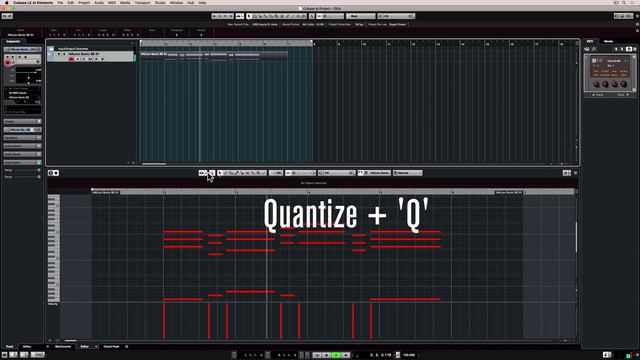Open the Studio menu
Image resolution: width=640 pixels, height=360 pixels.
click(x=160, y=2)
